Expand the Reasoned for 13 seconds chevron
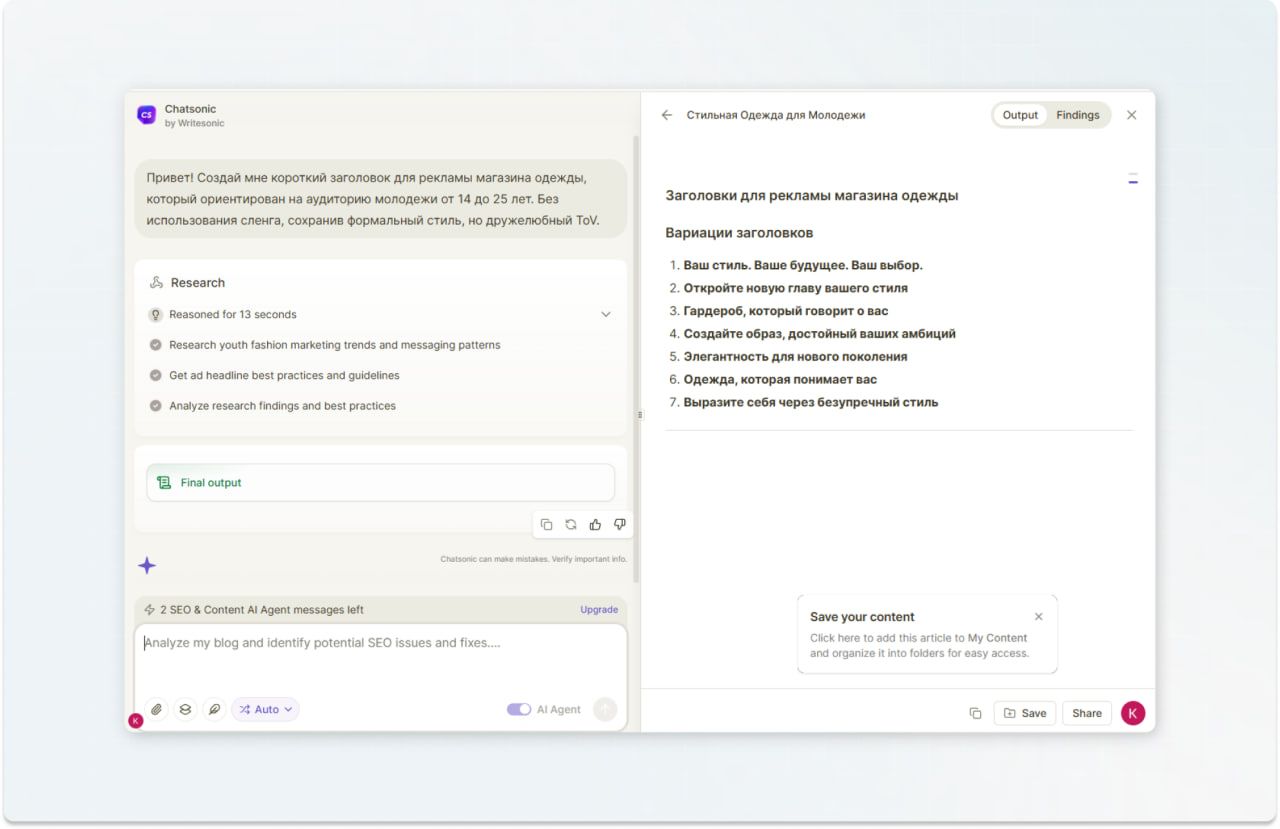Viewport: 1280px width, 829px height. click(x=605, y=314)
